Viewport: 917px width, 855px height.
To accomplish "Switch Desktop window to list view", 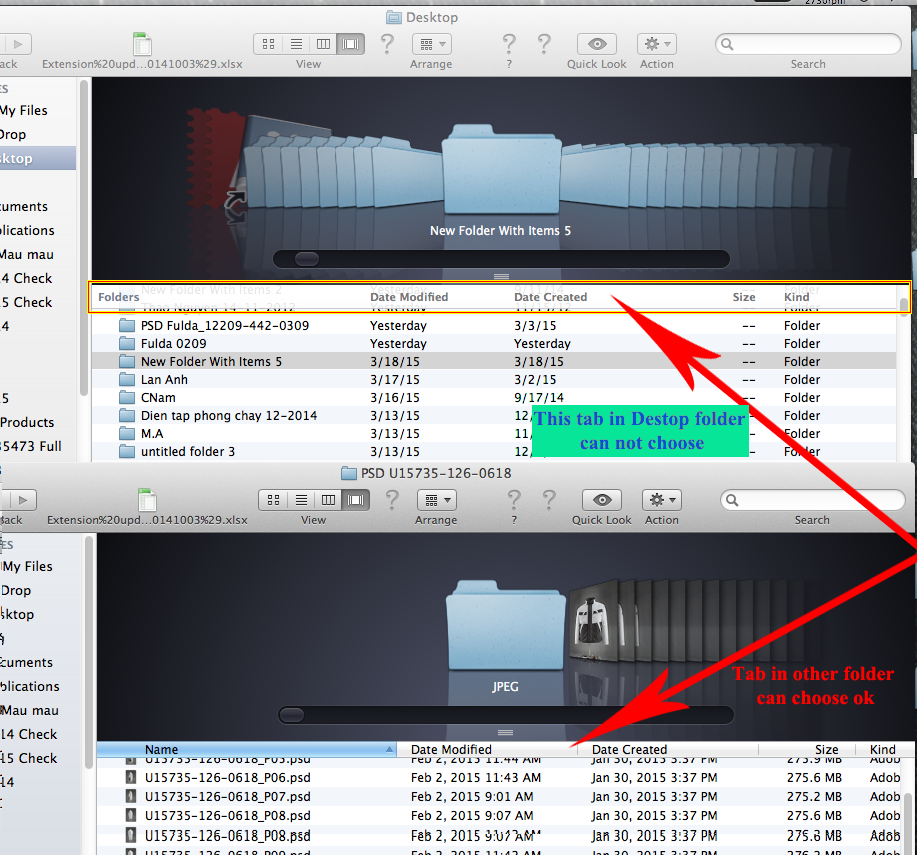I will click(297, 44).
